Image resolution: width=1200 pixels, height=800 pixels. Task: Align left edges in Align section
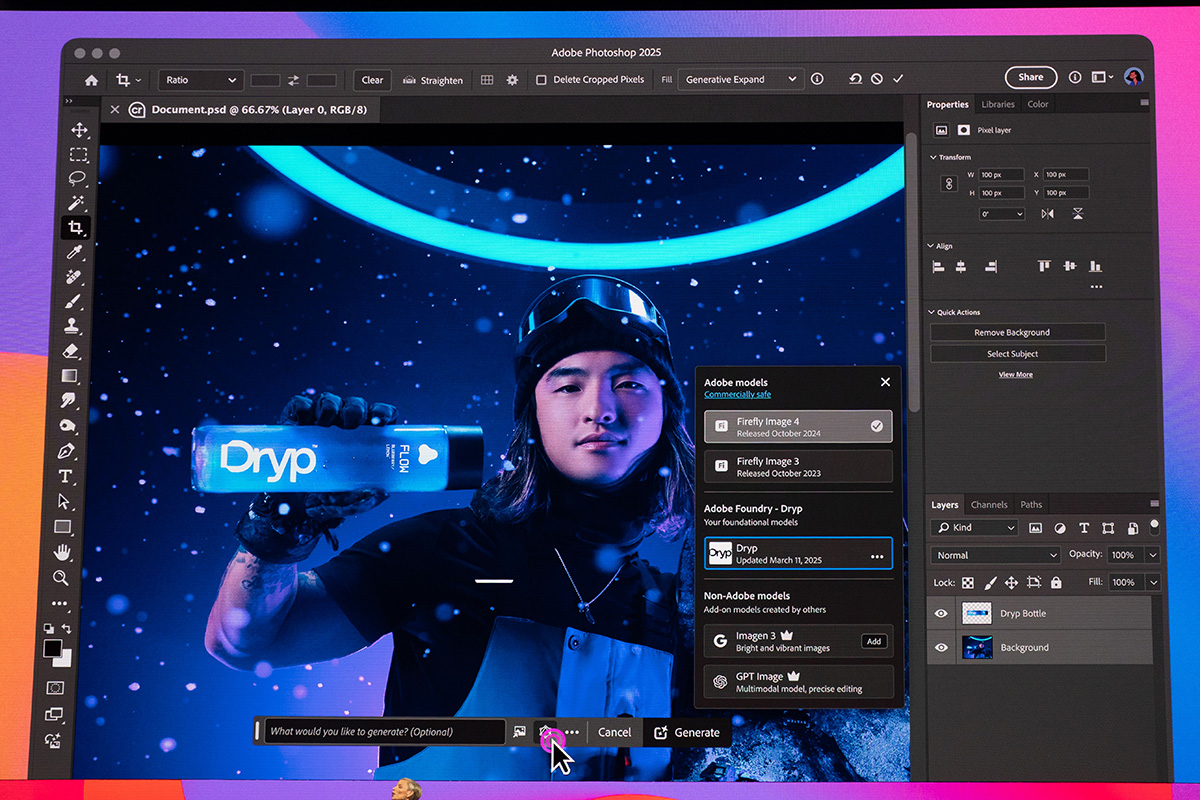(x=939, y=267)
